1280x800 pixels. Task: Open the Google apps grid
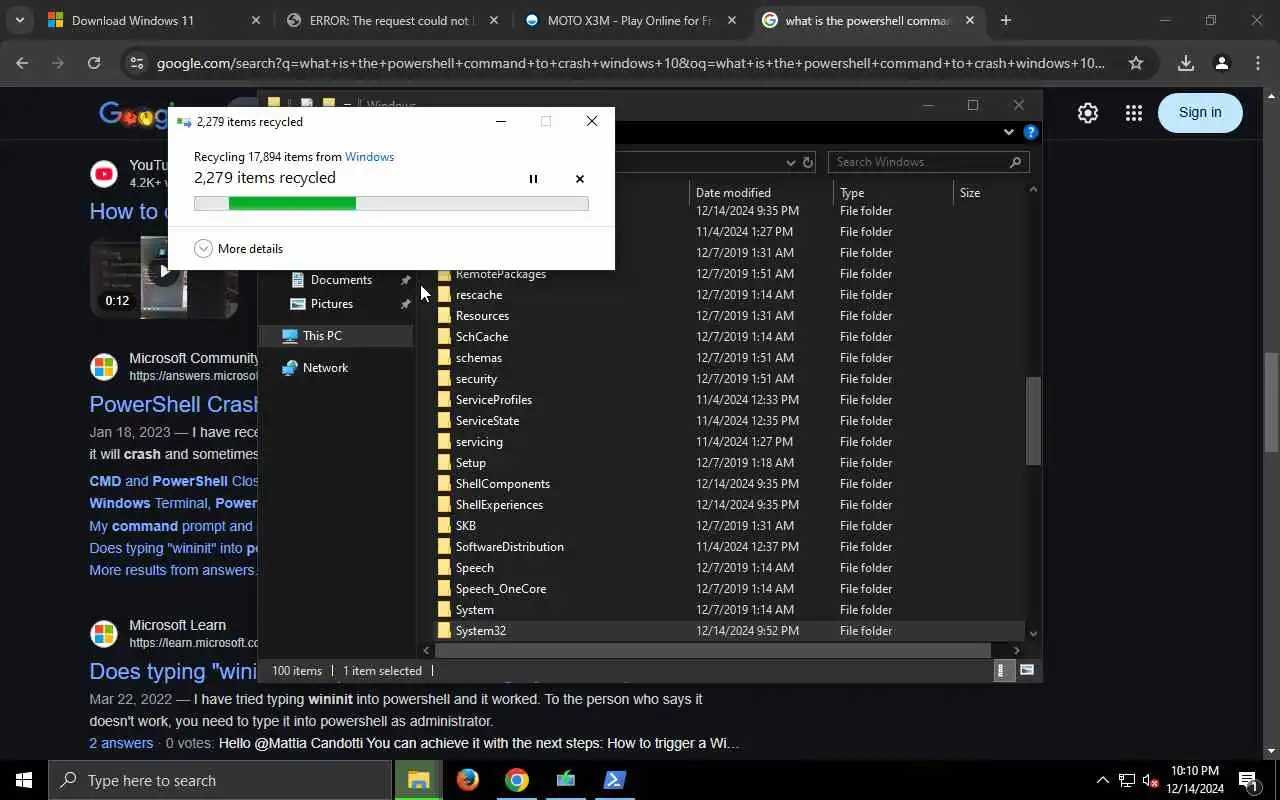tap(1133, 113)
